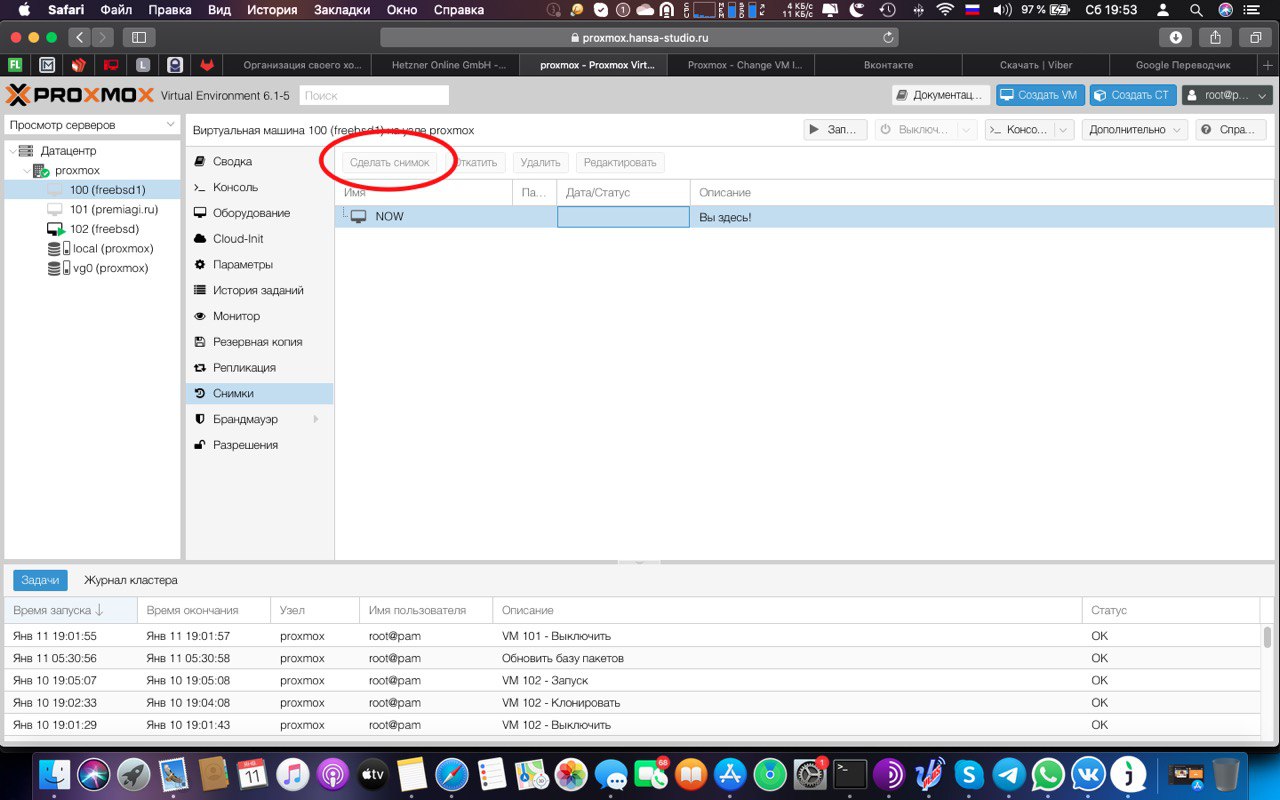The height and width of the screenshot is (800, 1280).
Task: Collapse the Датацентр tree node
Action: pos(11,151)
